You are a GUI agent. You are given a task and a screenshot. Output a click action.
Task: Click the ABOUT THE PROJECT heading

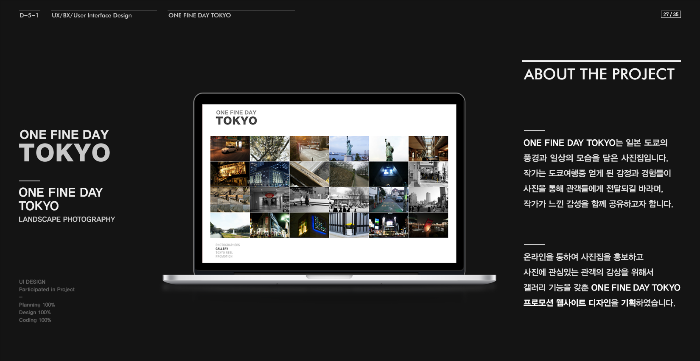599,74
